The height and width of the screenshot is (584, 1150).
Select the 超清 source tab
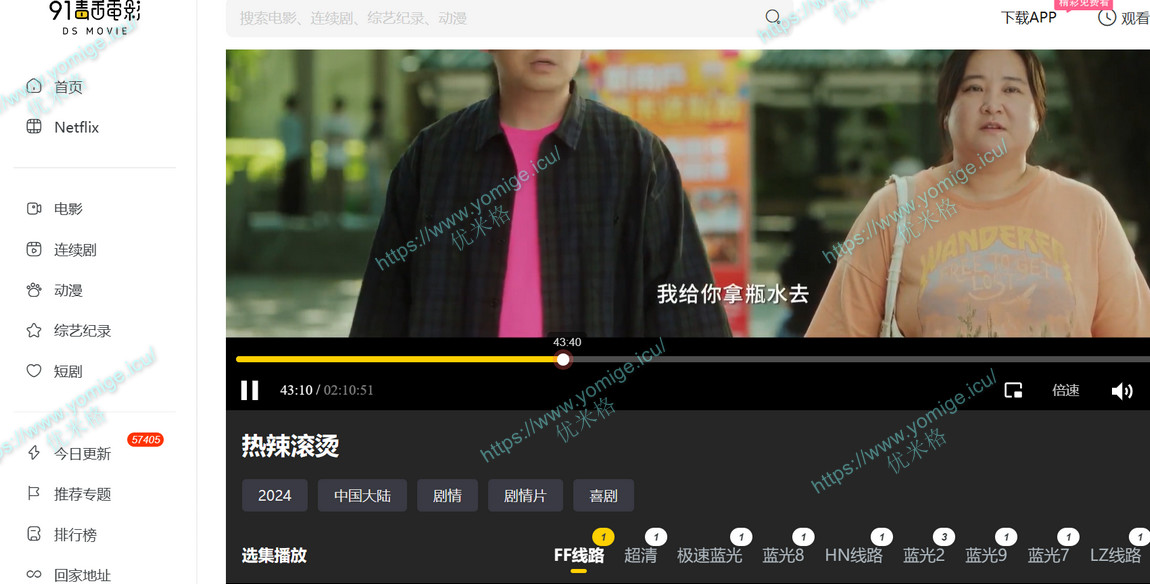point(640,555)
